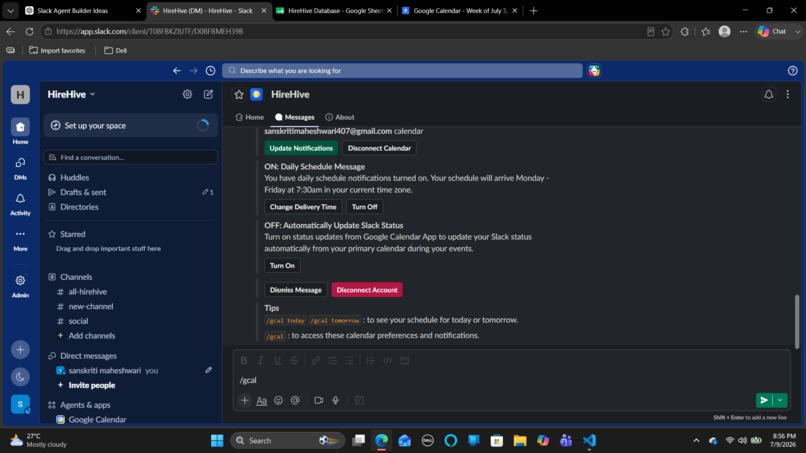Open Slack help question mark icon

[793, 71]
